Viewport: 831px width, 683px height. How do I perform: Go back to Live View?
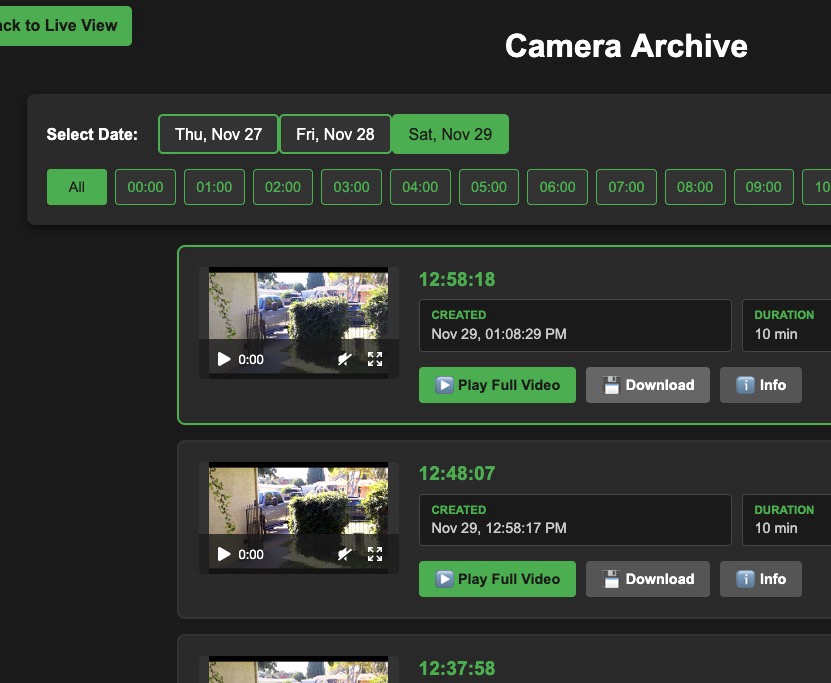[65, 25]
